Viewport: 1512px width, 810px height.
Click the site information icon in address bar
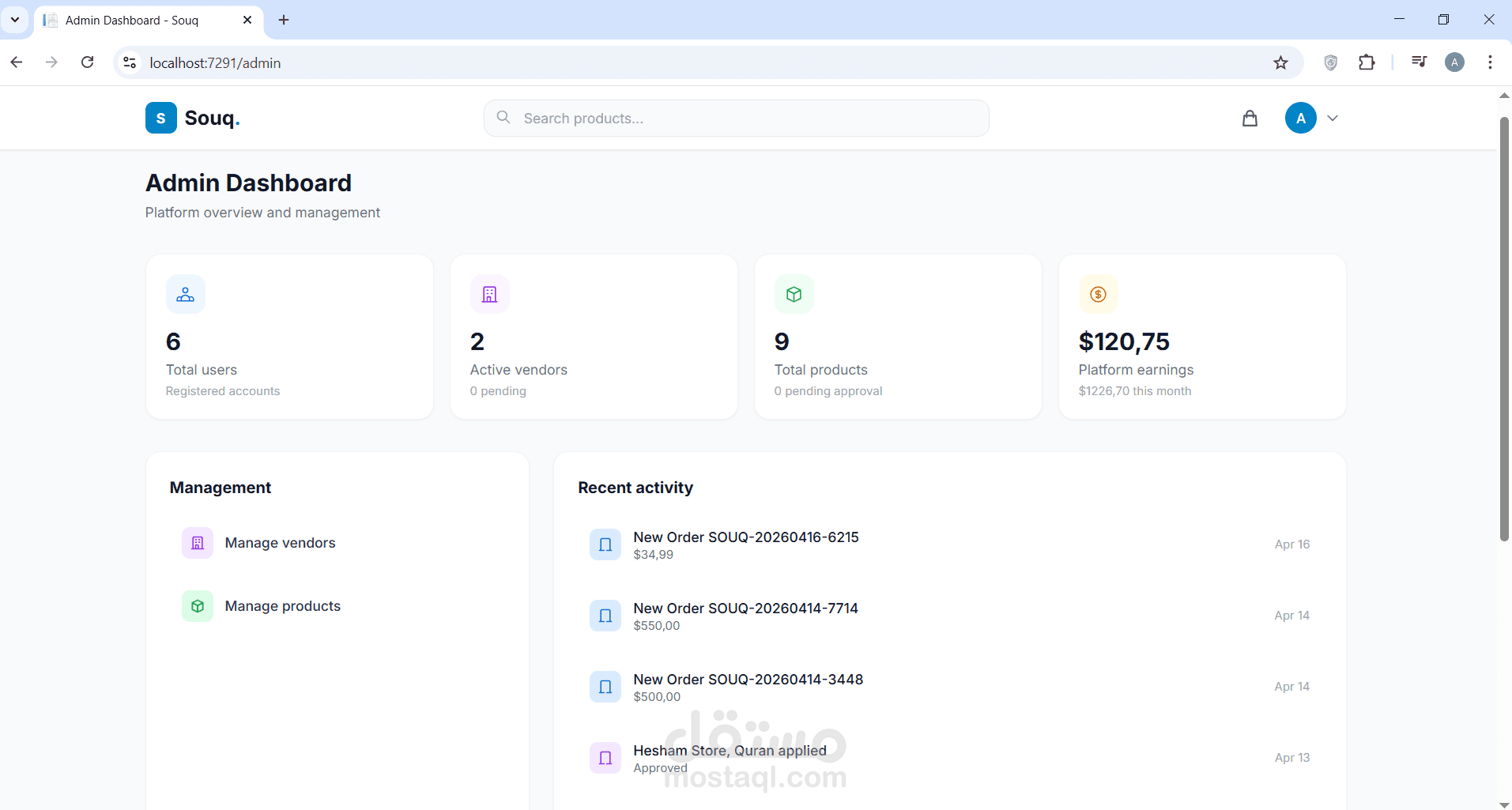point(130,62)
